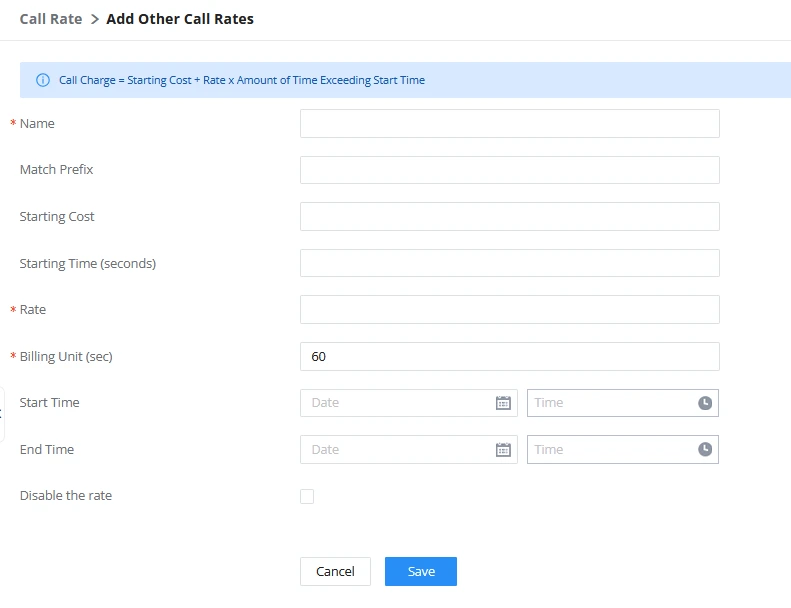Click the Match Prefix label
Image resolution: width=791 pixels, height=608 pixels.
56,170
